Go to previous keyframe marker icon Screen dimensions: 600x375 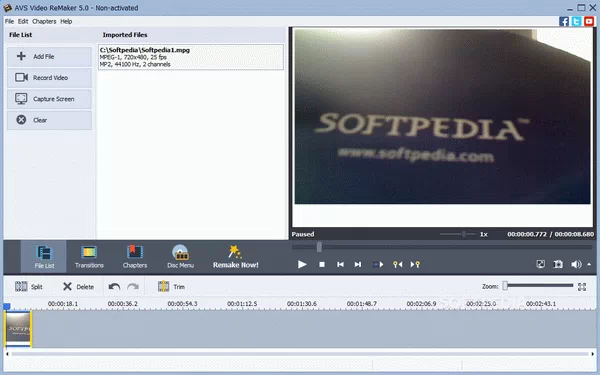pos(398,264)
